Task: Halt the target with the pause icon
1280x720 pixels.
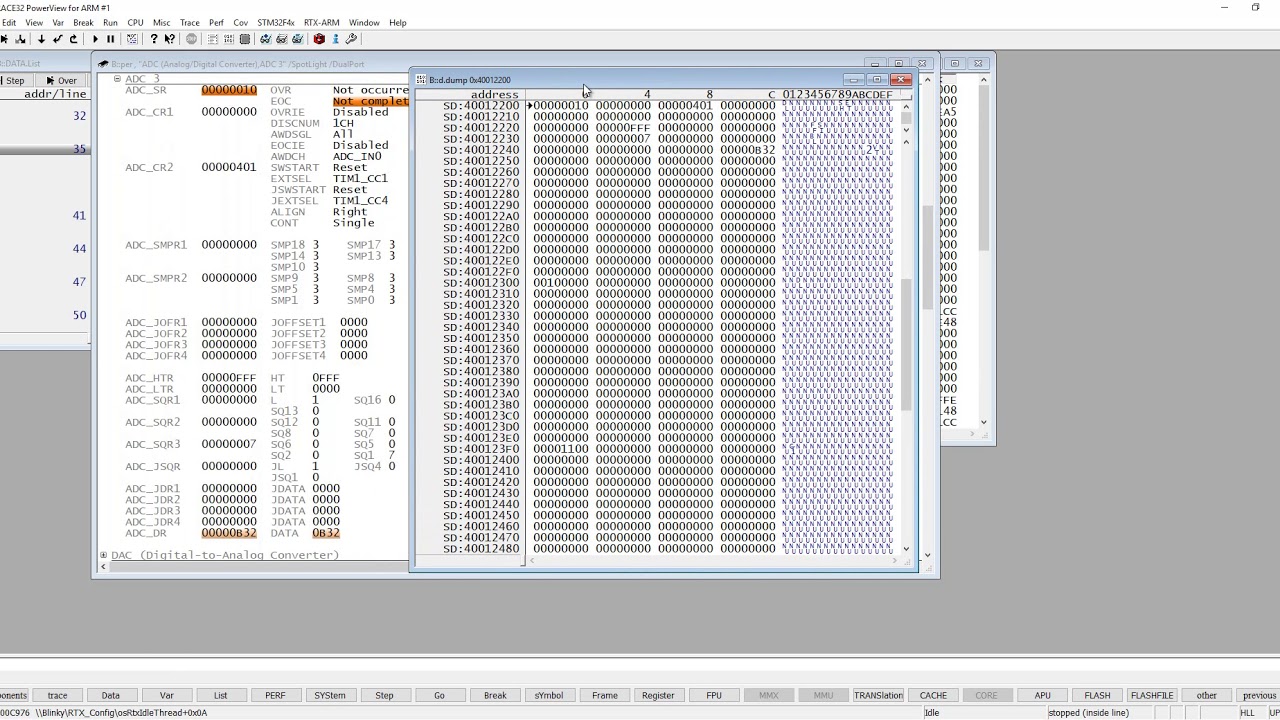Action: click(110, 39)
